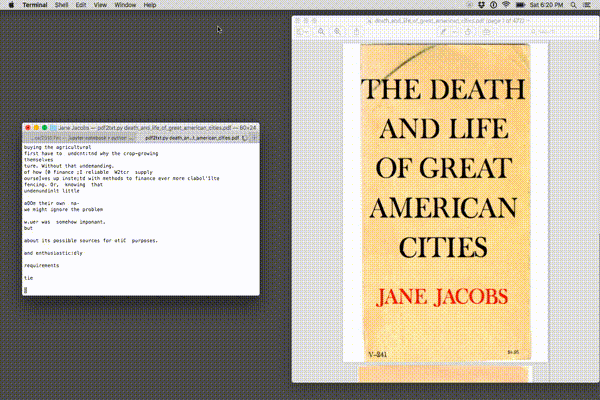Open Notification Center
The height and width of the screenshot is (400, 600).
(x=587, y=5)
